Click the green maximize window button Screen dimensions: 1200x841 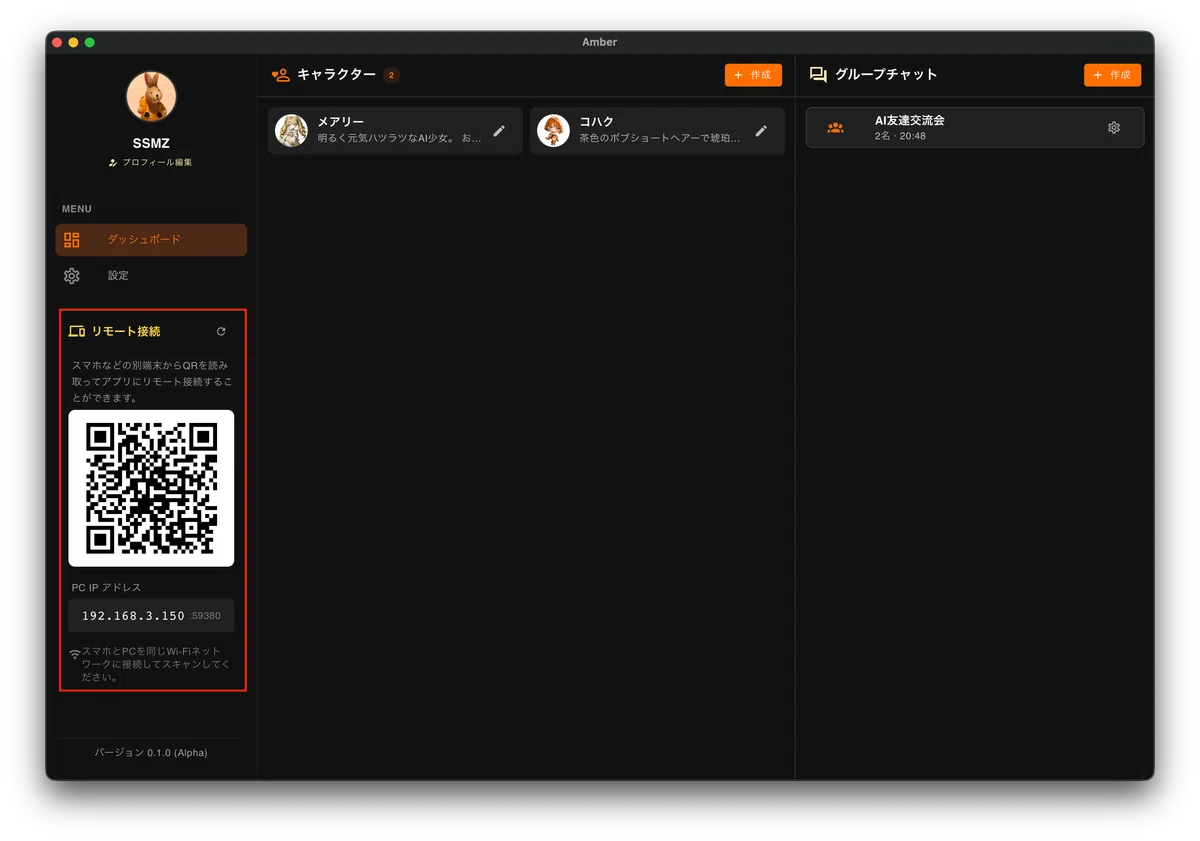tap(89, 42)
